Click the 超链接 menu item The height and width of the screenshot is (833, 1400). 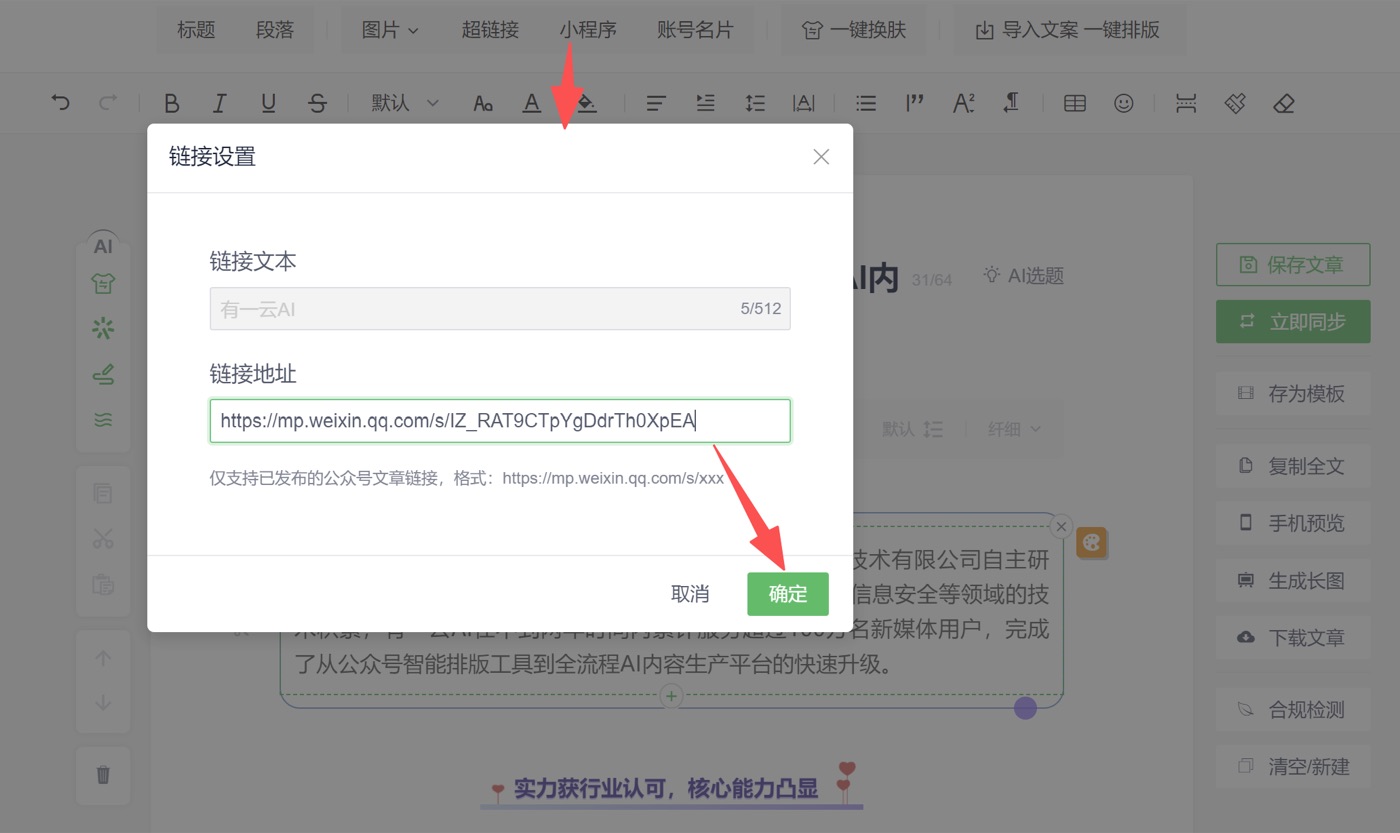tap(490, 30)
